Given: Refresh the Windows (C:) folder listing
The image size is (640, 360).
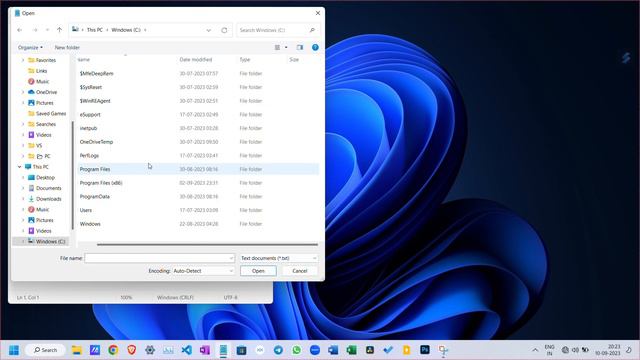Looking at the screenshot, I should click(x=224, y=30).
